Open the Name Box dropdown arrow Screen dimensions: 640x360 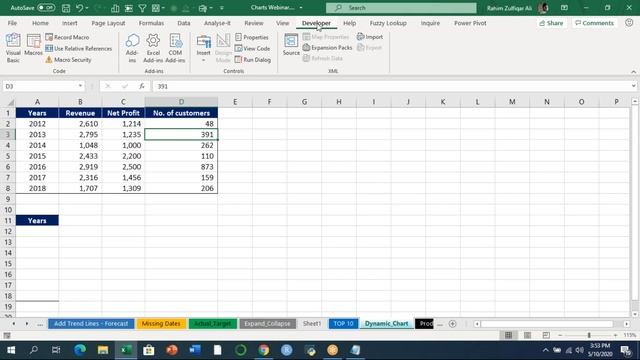[x=80, y=86]
